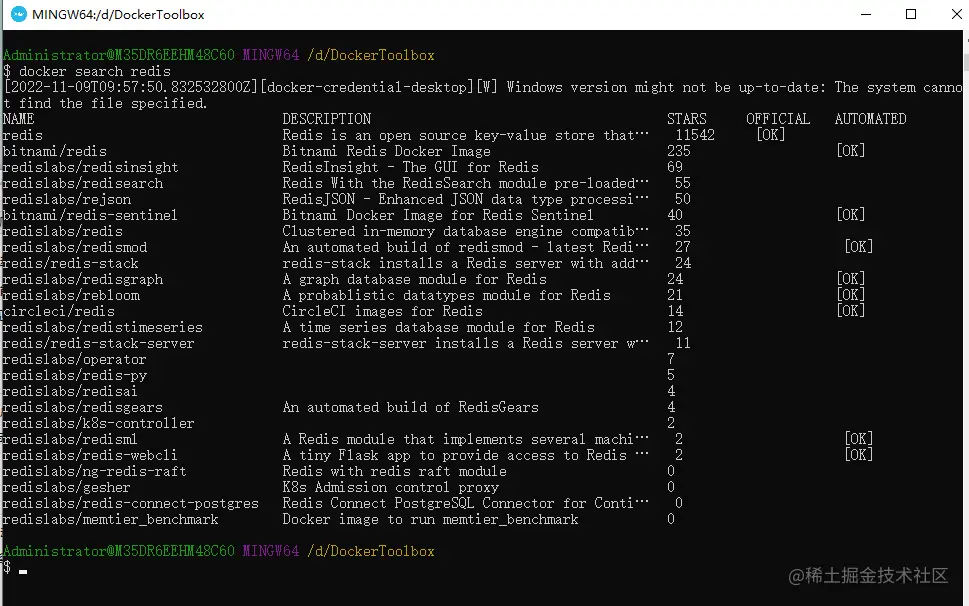Select the 'bitnami/redis-sentinel' image name

90,216
